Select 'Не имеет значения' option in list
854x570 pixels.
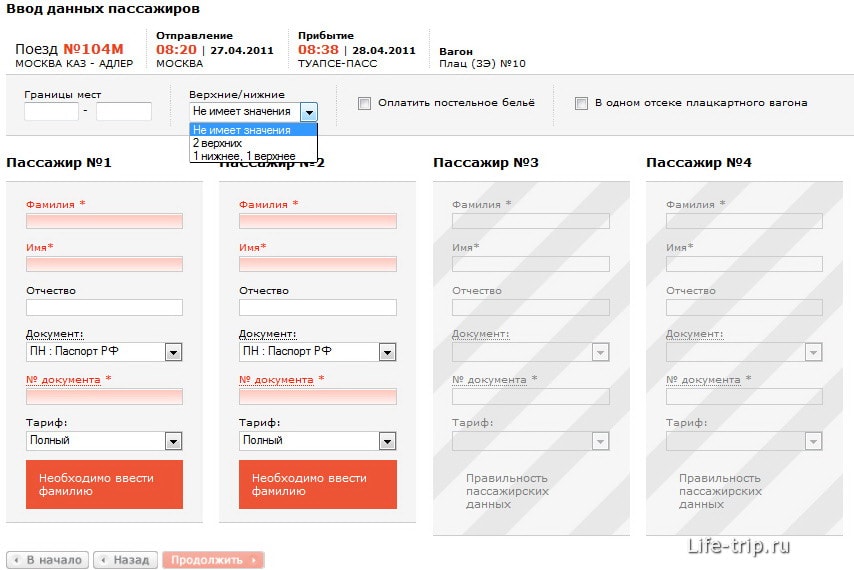pyautogui.click(x=253, y=130)
